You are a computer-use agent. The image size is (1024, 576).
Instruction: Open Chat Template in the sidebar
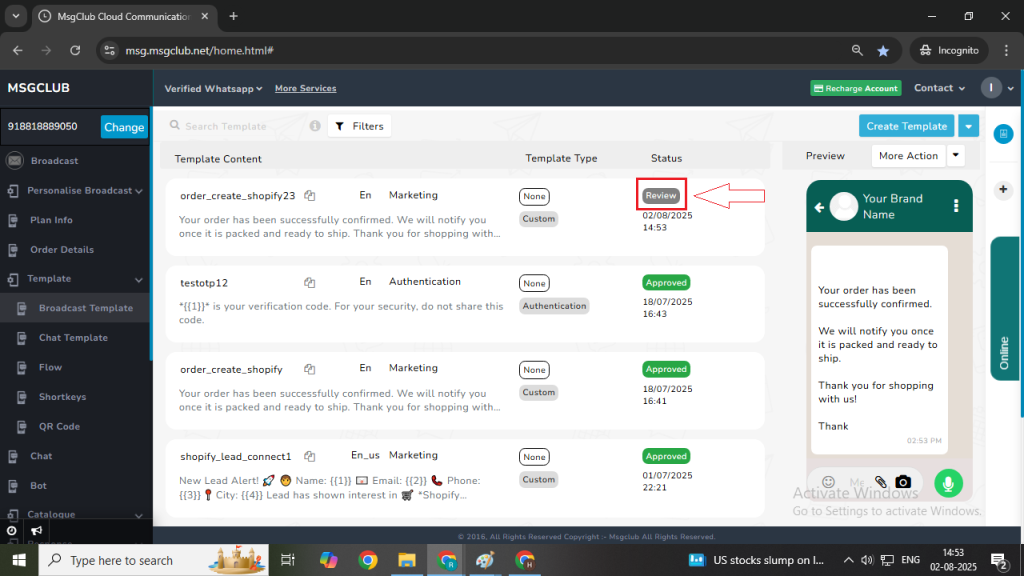pyautogui.click(x=73, y=338)
